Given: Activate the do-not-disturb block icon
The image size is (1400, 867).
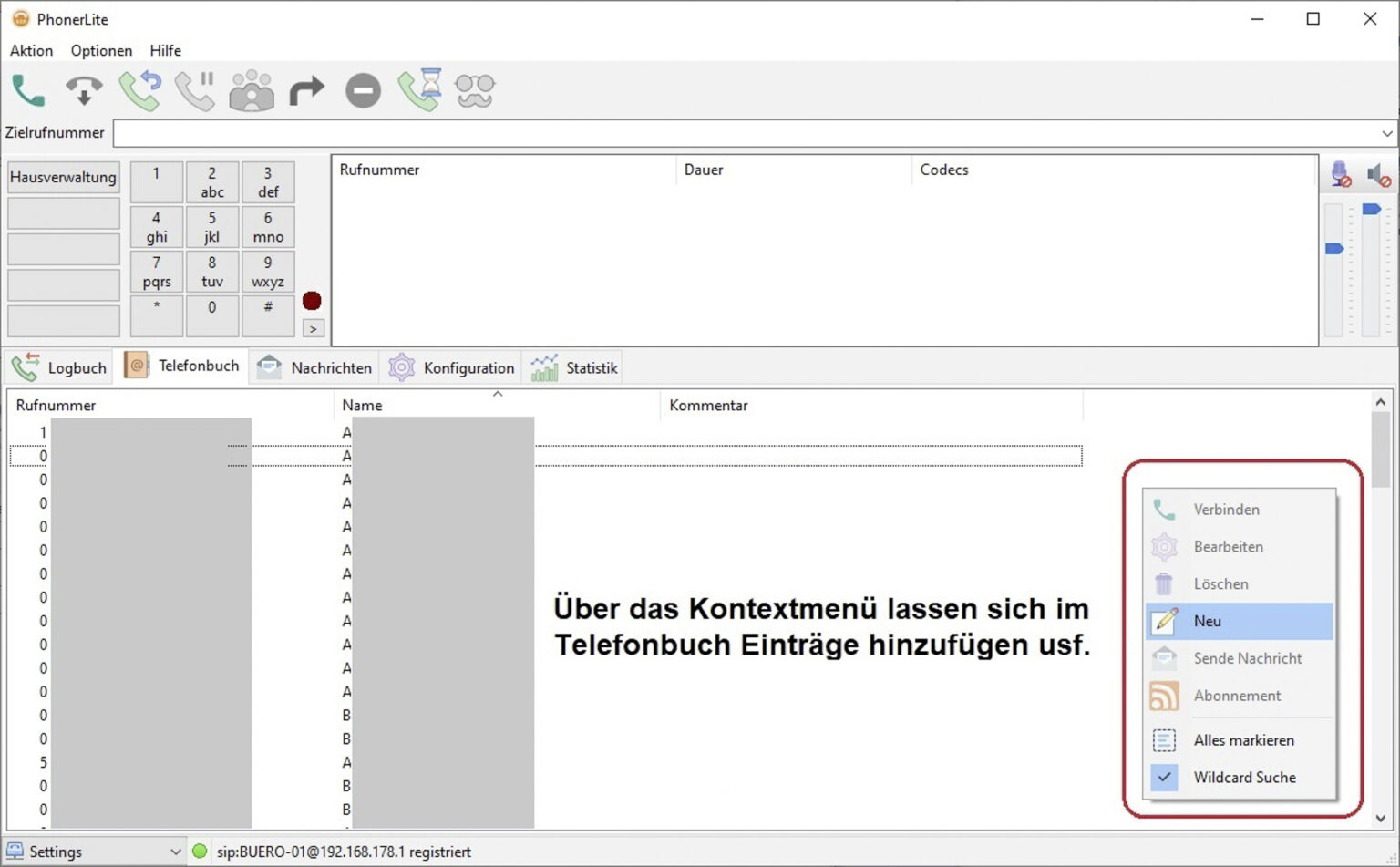Looking at the screenshot, I should (x=363, y=90).
